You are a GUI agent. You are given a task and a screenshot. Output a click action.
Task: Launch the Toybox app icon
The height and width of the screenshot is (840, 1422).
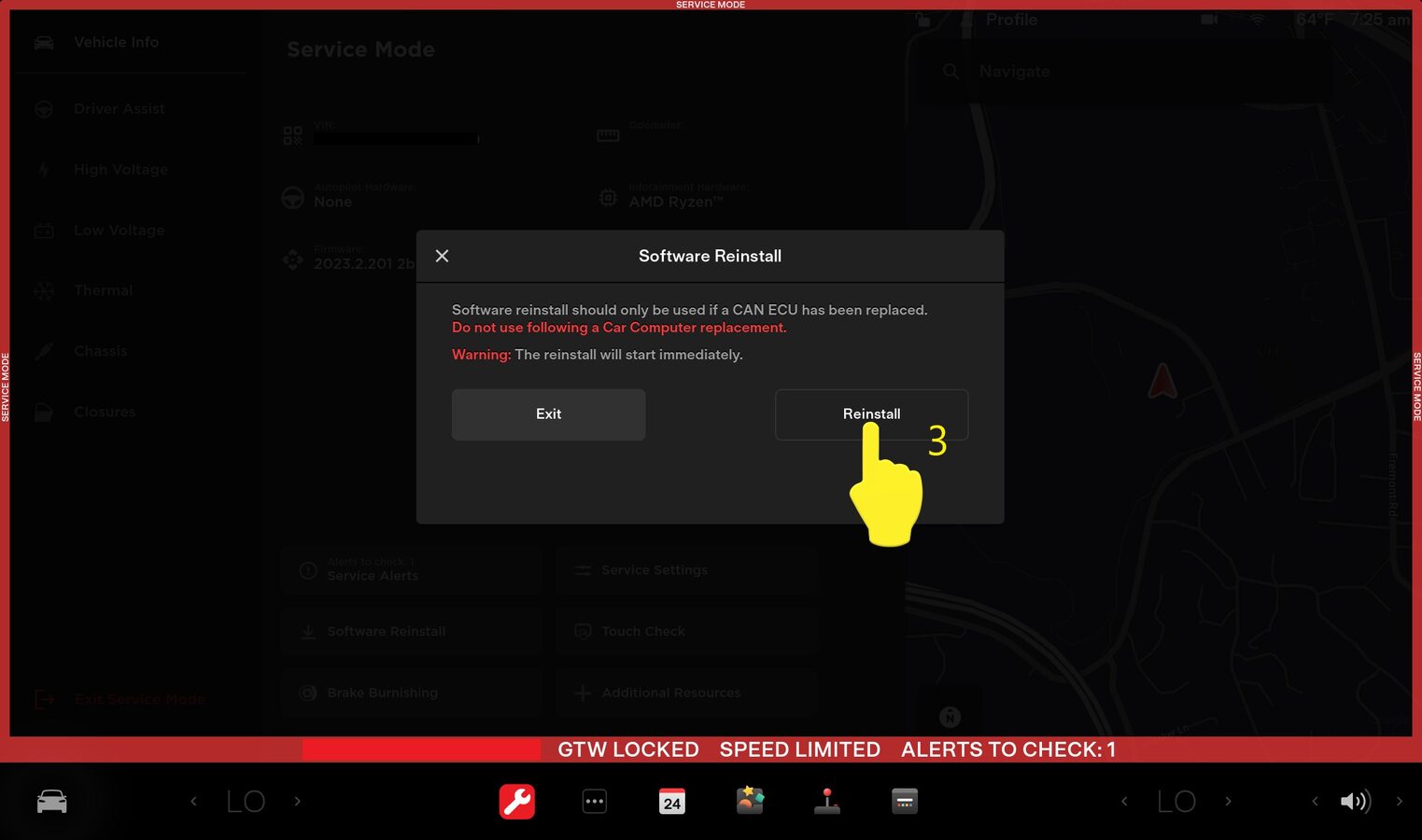(750, 801)
